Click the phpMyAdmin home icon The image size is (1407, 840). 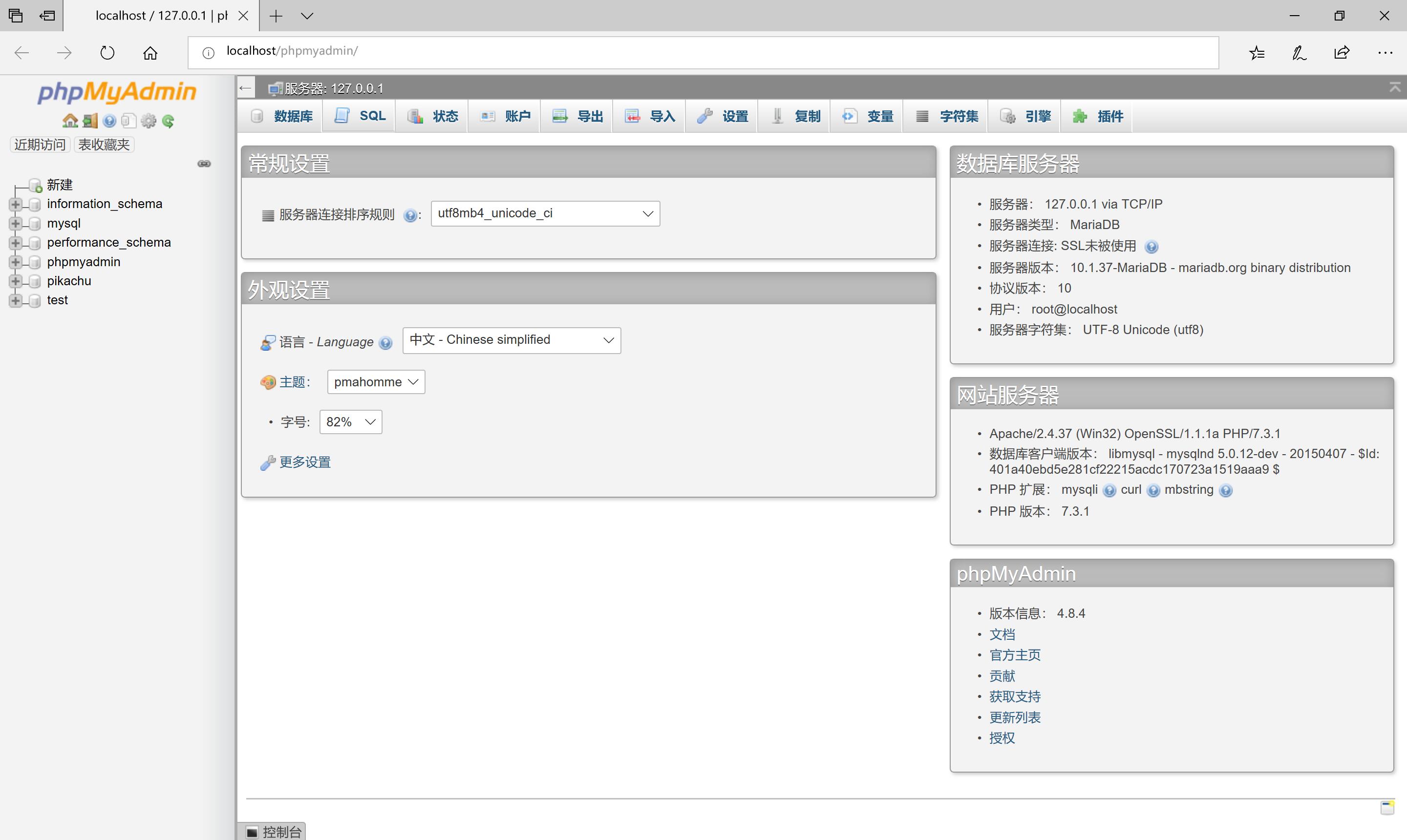(x=70, y=121)
